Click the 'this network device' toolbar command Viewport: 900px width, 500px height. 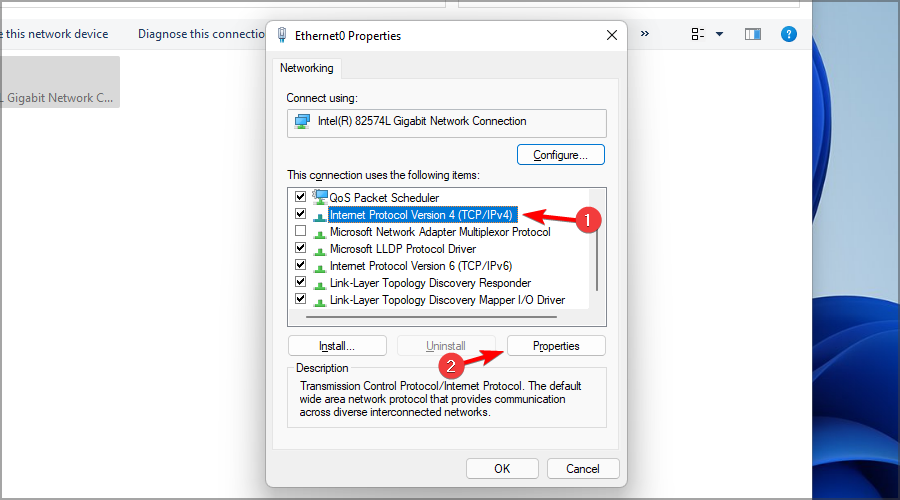point(55,34)
